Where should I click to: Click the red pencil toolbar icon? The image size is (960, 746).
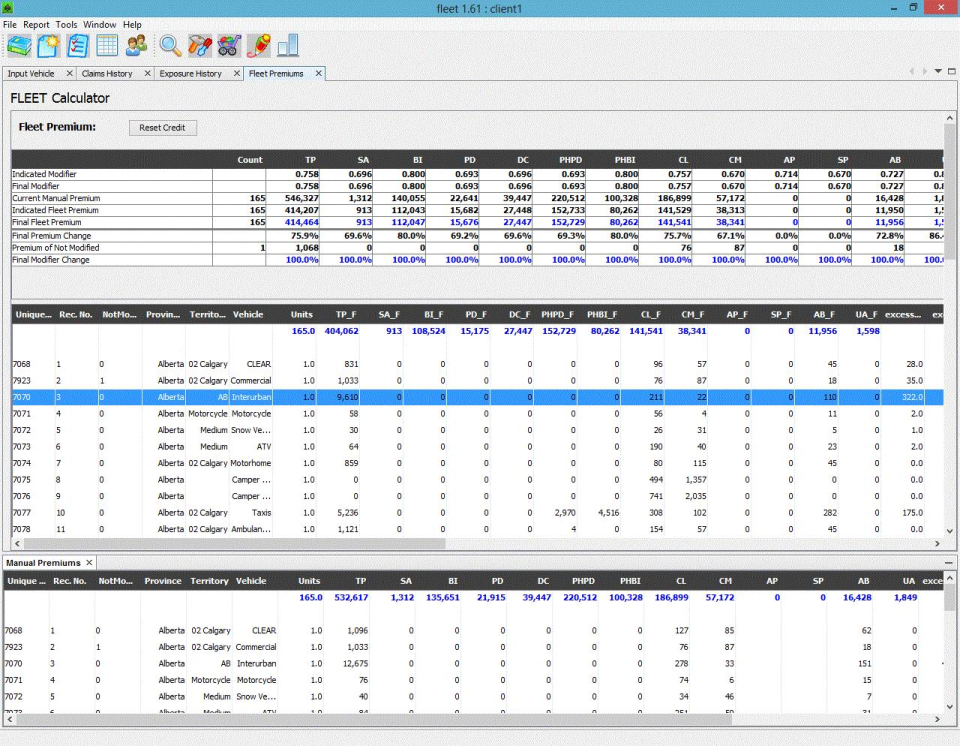click(x=258, y=46)
